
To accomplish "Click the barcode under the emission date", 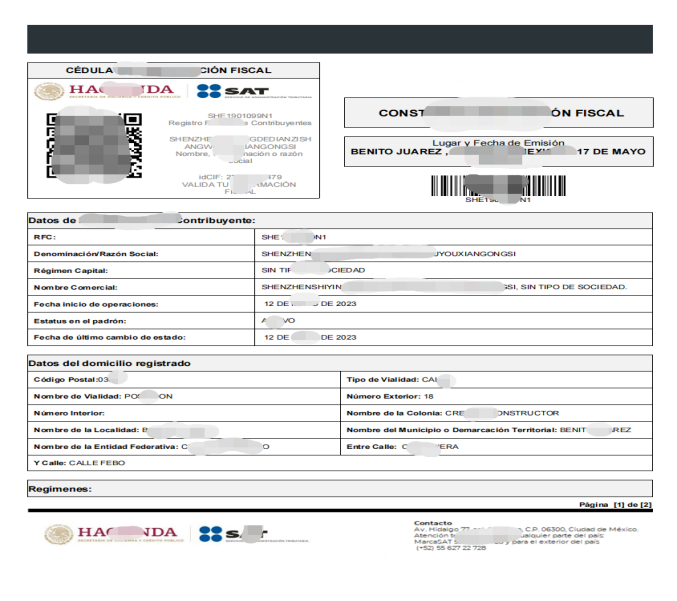I will click(x=498, y=186).
